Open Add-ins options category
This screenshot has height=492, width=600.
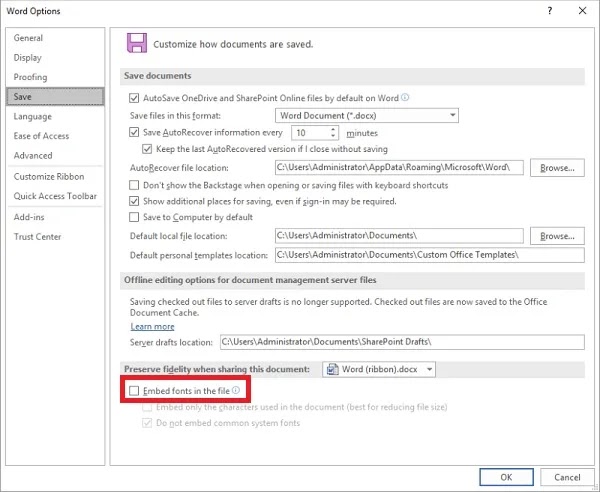[x=55, y=217]
